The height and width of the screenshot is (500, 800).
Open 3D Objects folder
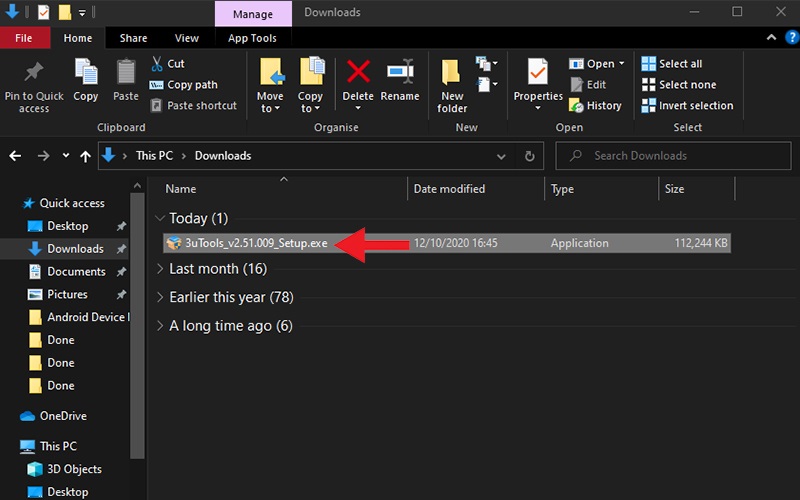(x=64, y=469)
